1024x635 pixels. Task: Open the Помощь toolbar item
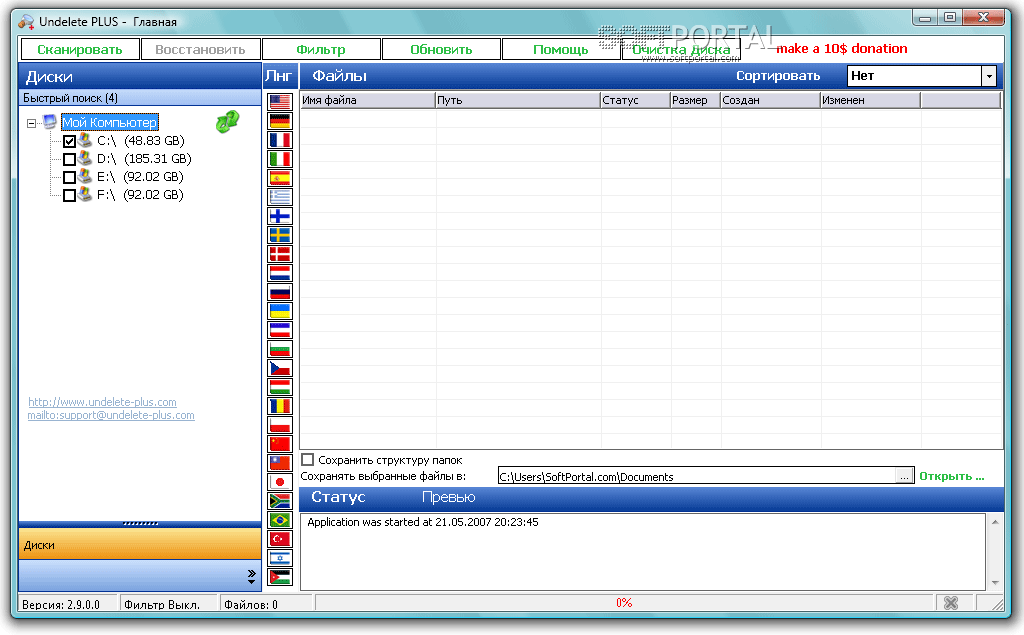coord(561,49)
